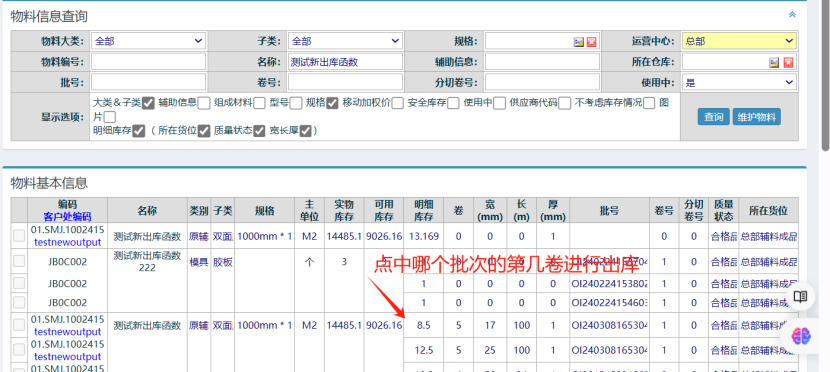
Task: Clear the 规格 field with red icon
Action: click(x=591, y=42)
